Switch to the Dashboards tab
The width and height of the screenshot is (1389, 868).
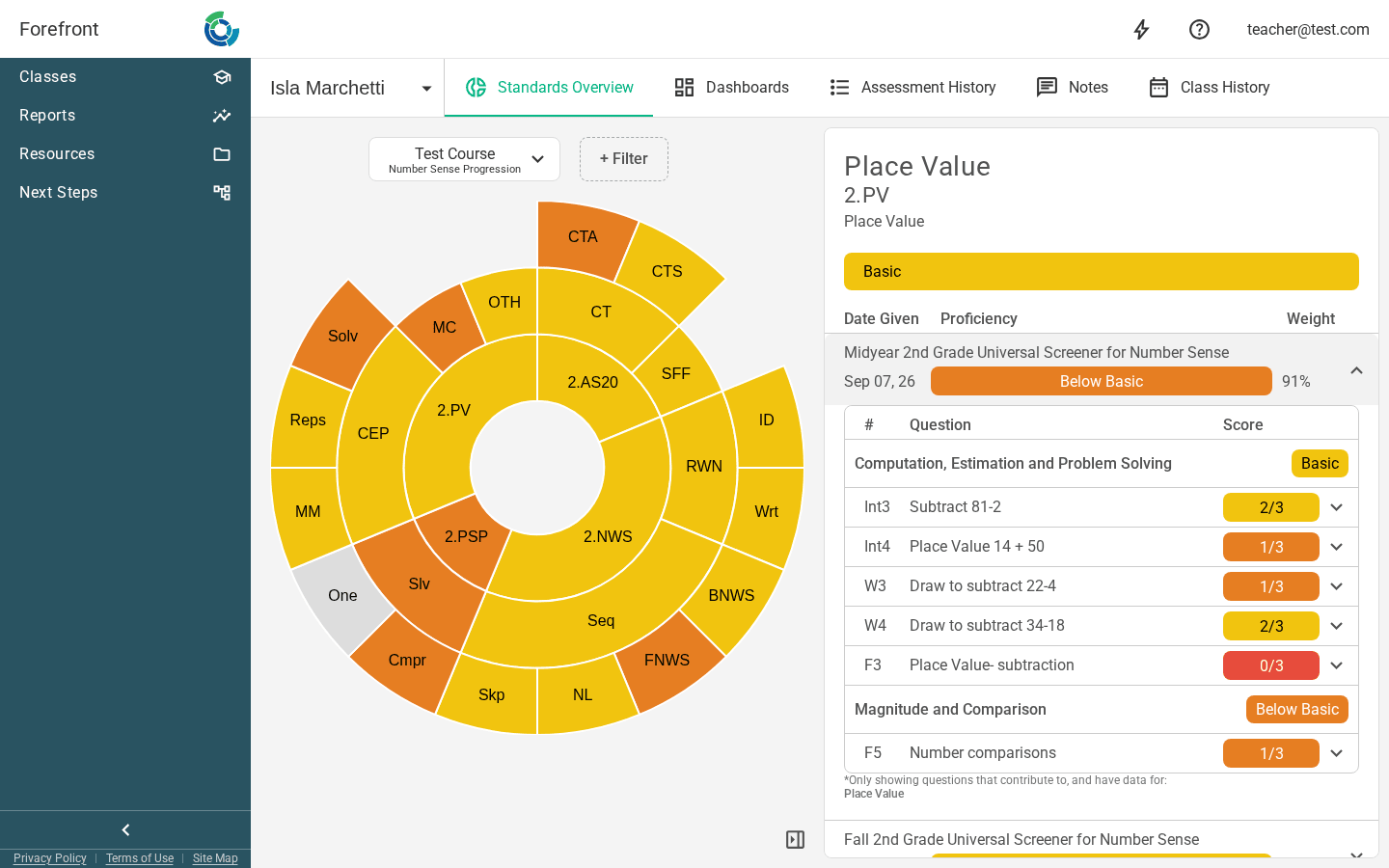point(731,88)
